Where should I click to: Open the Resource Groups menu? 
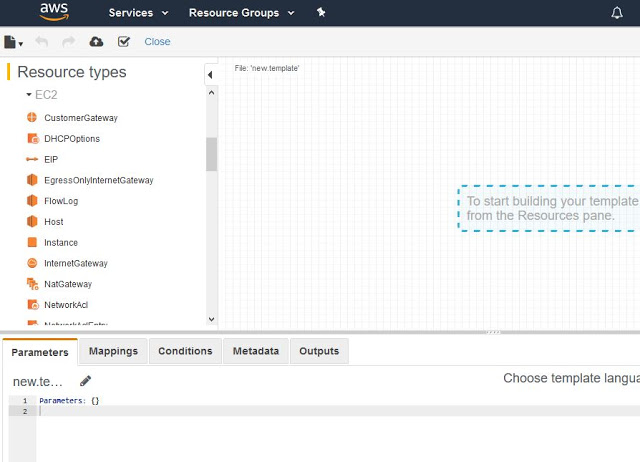242,13
